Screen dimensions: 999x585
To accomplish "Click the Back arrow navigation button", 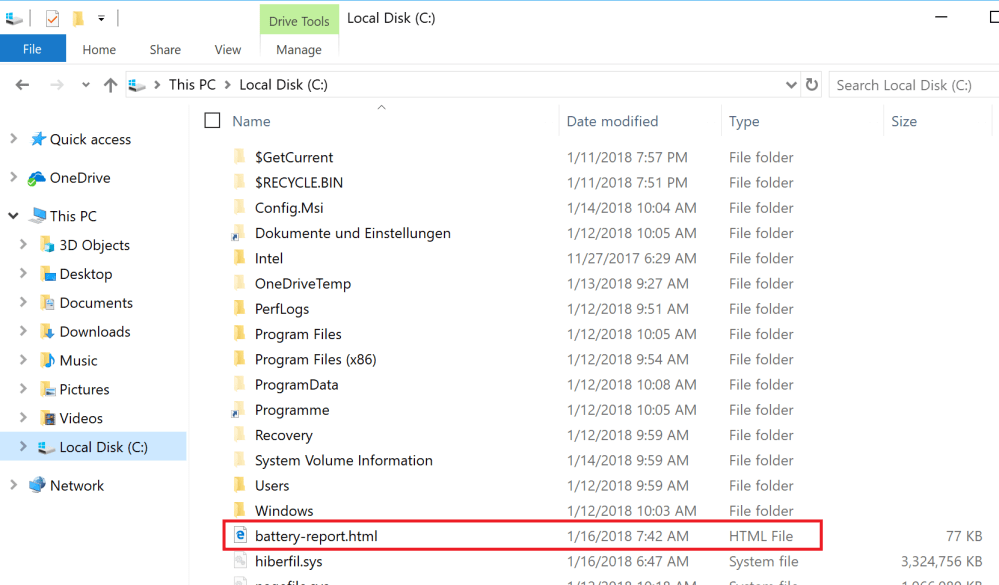I will point(22,85).
